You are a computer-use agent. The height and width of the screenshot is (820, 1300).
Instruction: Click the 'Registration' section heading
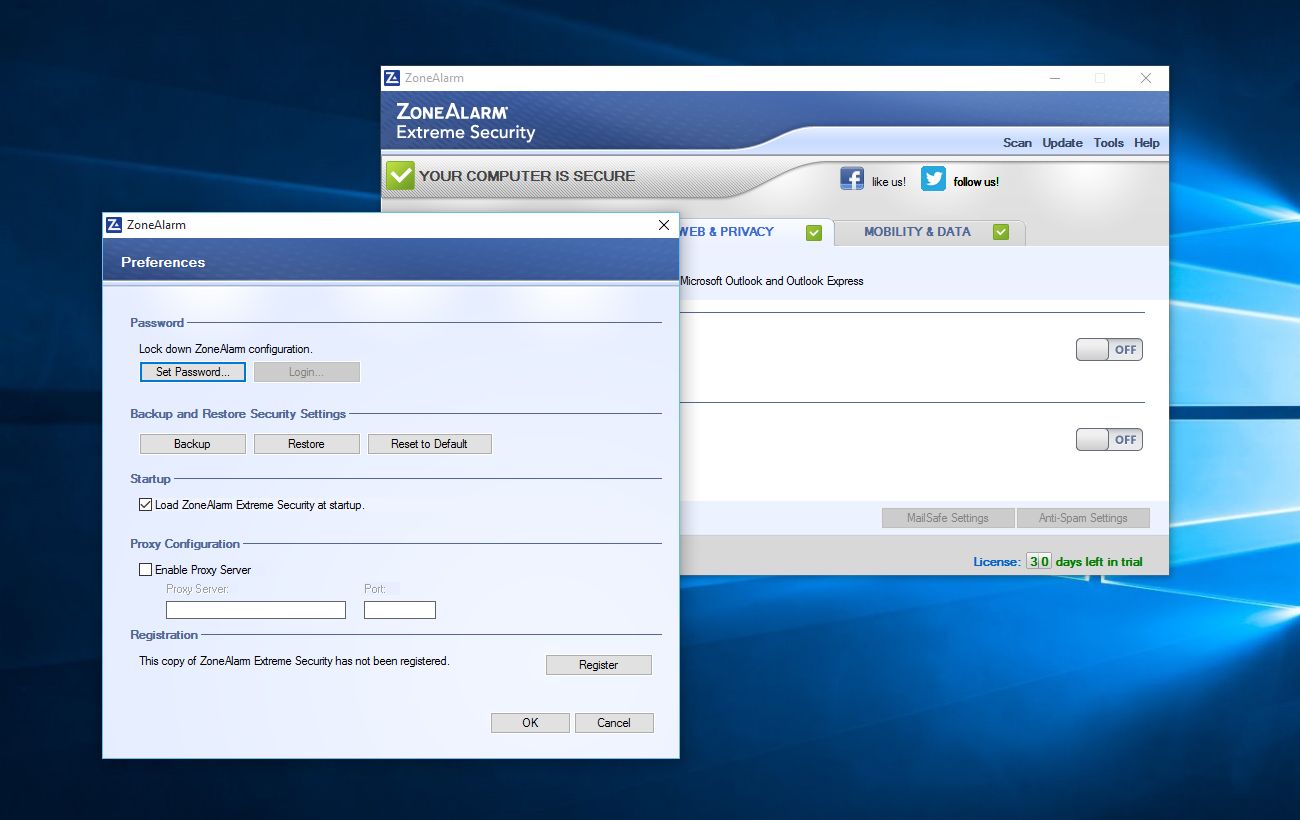[x=164, y=635]
